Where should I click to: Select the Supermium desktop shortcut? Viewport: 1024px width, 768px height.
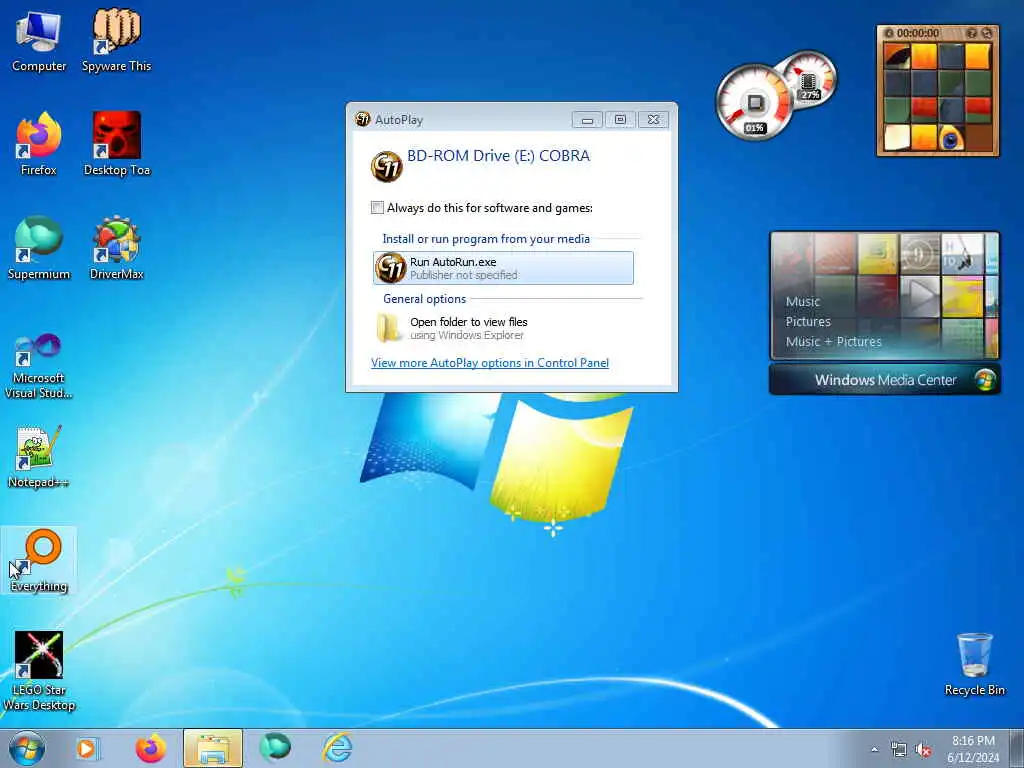(39, 248)
